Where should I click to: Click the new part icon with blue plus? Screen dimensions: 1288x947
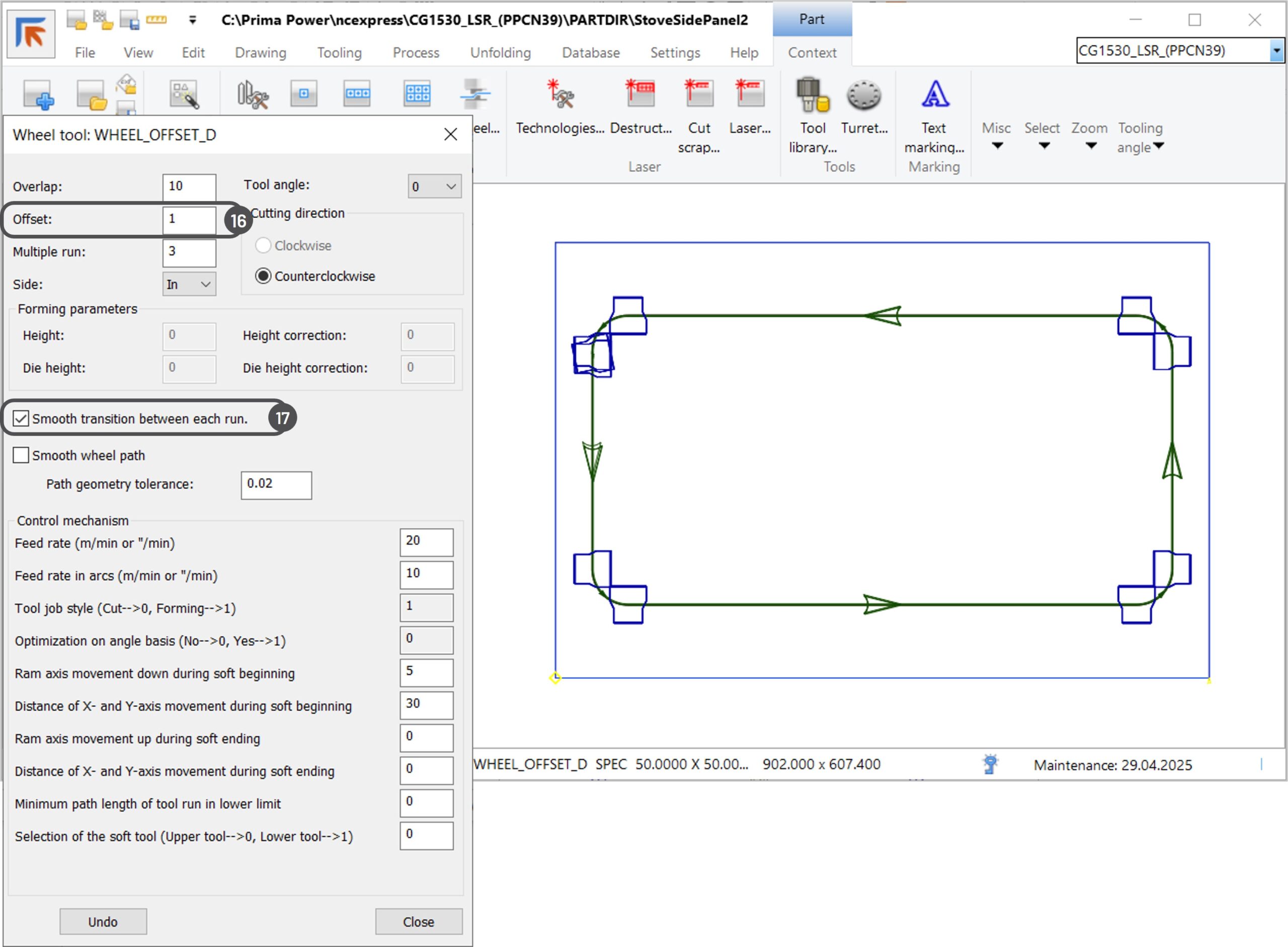pos(38,96)
